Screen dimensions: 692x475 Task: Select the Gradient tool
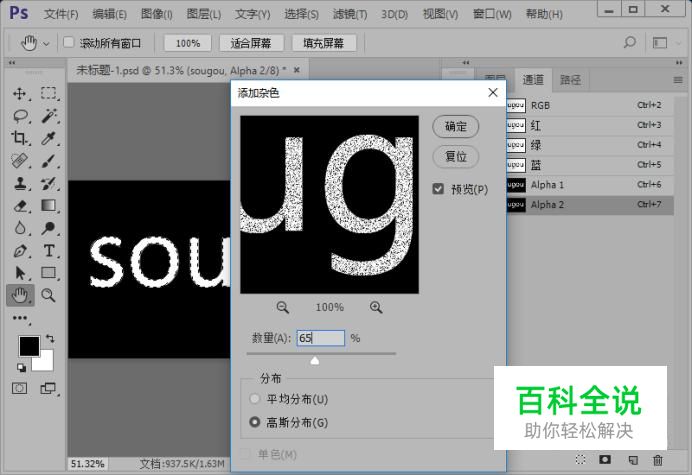(x=49, y=206)
